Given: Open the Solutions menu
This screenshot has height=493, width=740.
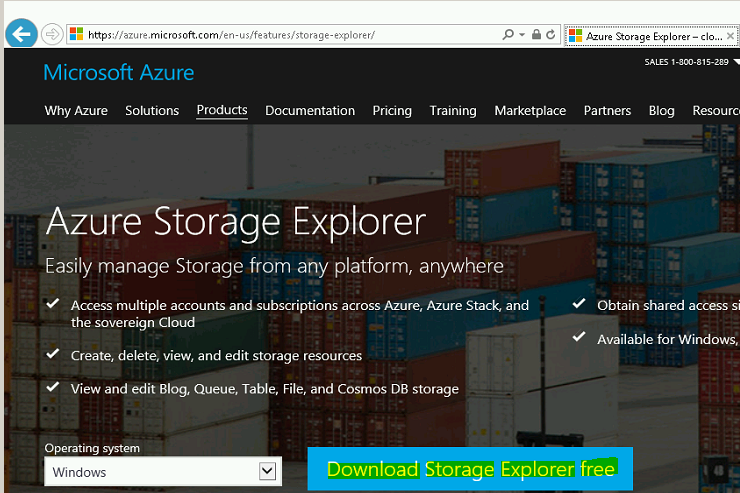Looking at the screenshot, I should point(152,110).
